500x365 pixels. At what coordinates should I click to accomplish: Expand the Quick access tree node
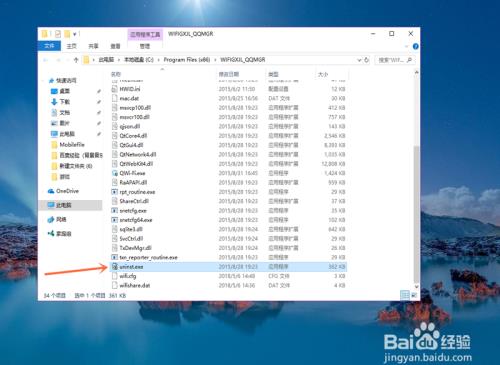click(x=44, y=80)
